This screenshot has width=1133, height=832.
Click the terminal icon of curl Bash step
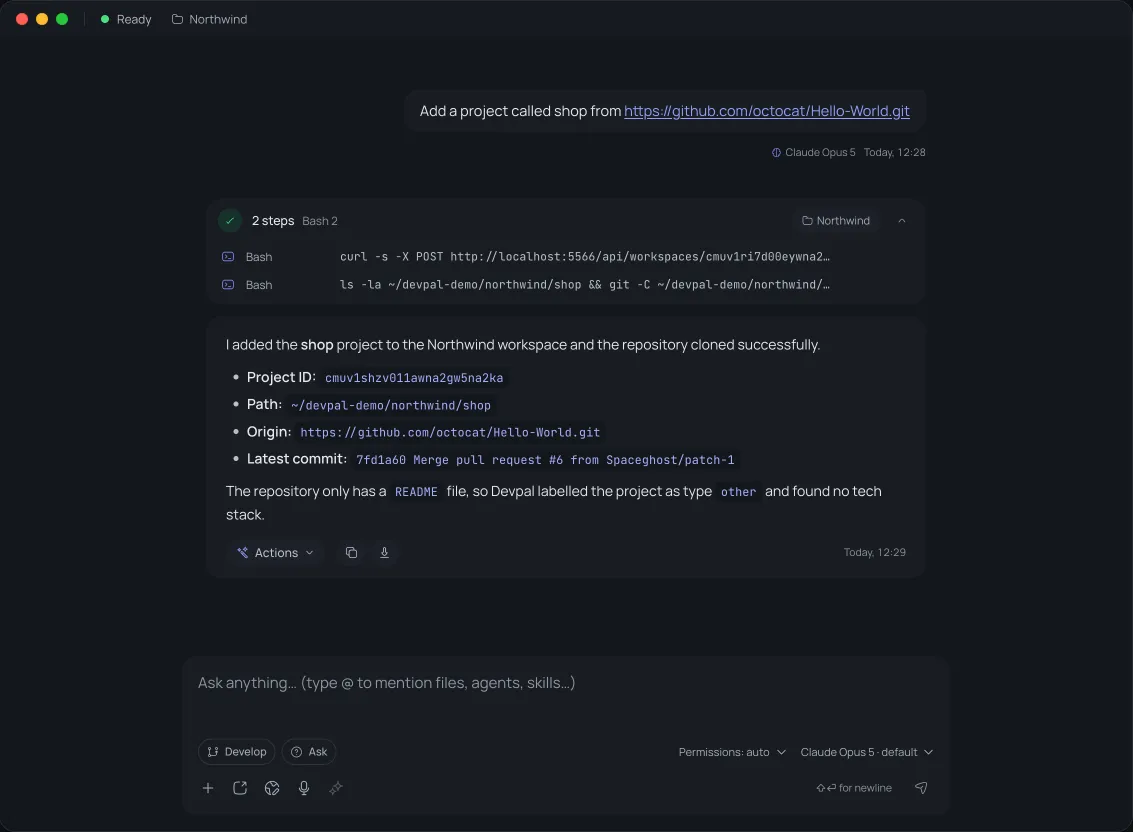[x=228, y=257]
